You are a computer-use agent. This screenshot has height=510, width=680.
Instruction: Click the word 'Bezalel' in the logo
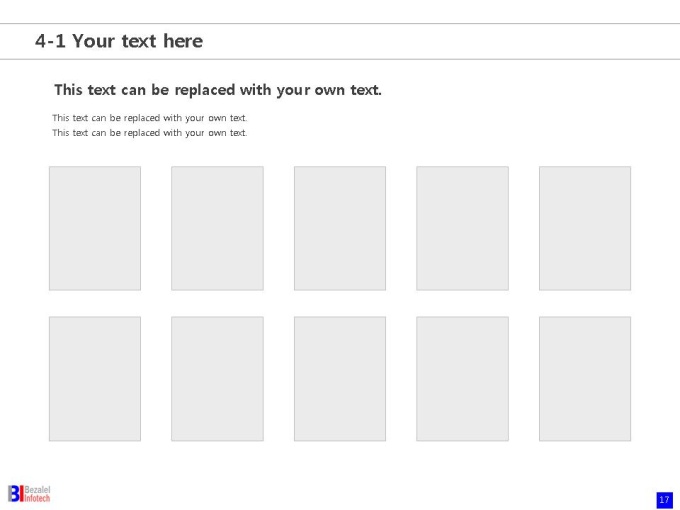(37, 490)
